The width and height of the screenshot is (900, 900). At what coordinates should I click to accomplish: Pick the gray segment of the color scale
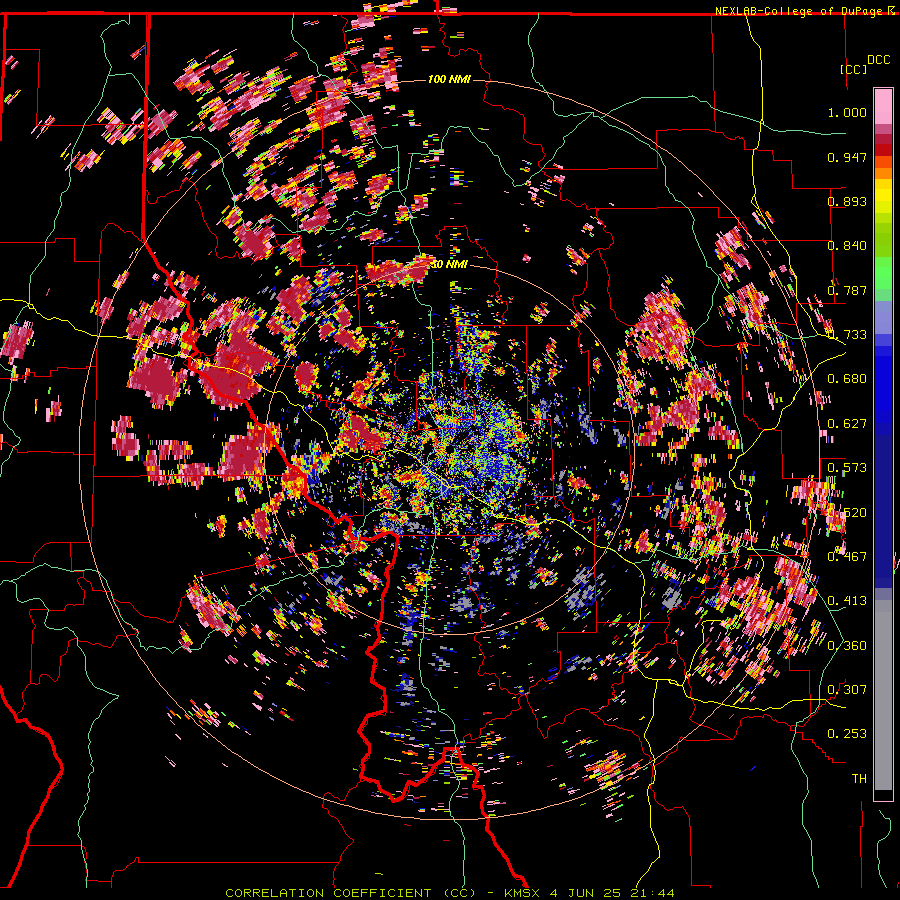[x=883, y=695]
